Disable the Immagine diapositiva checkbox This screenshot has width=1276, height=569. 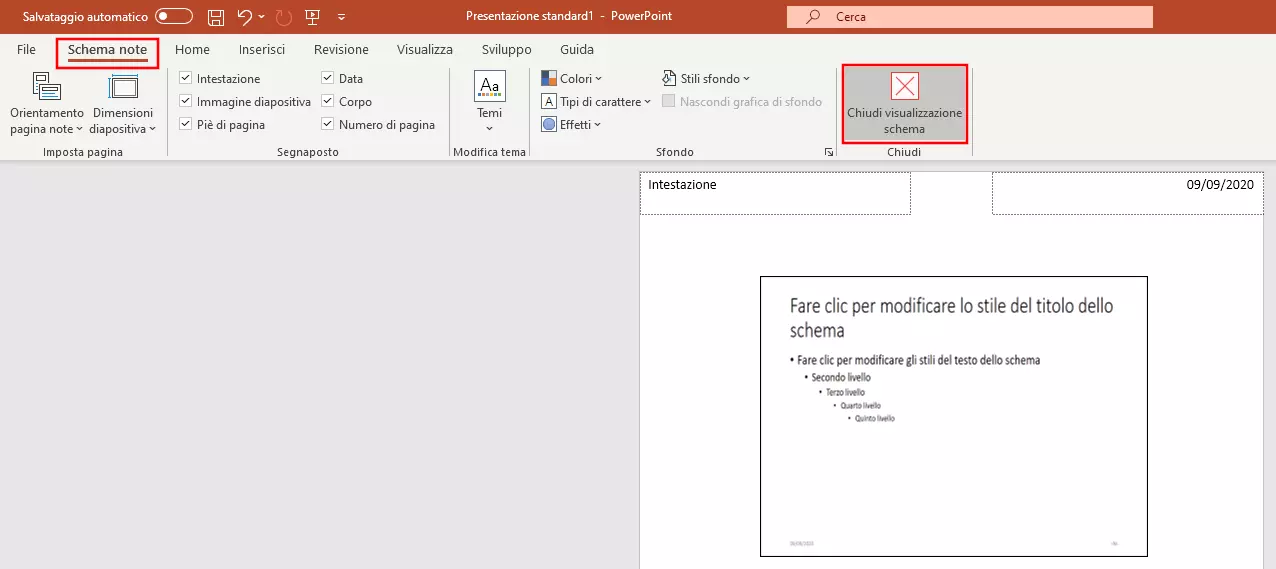pyautogui.click(x=185, y=101)
